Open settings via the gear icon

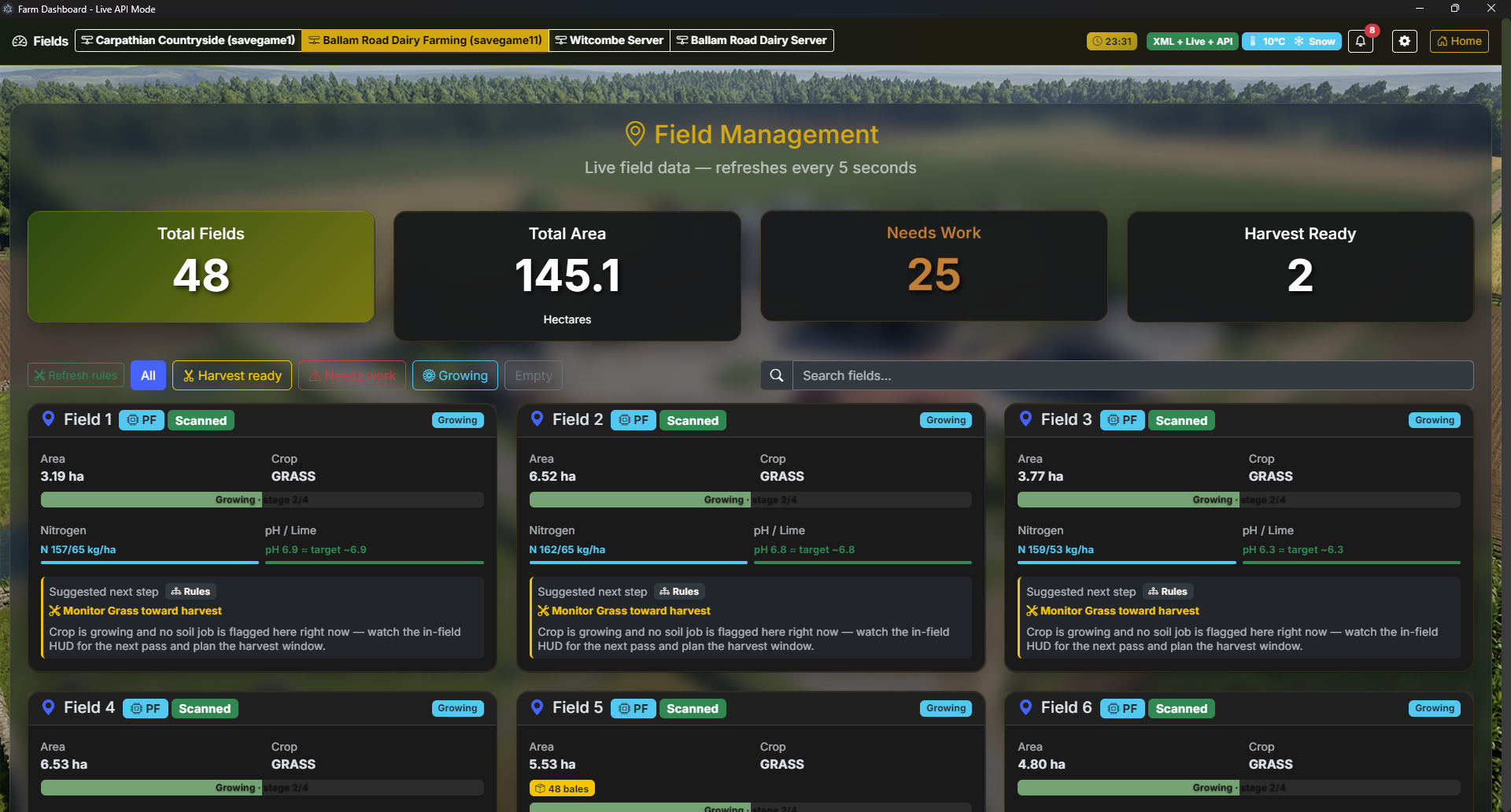point(1404,41)
